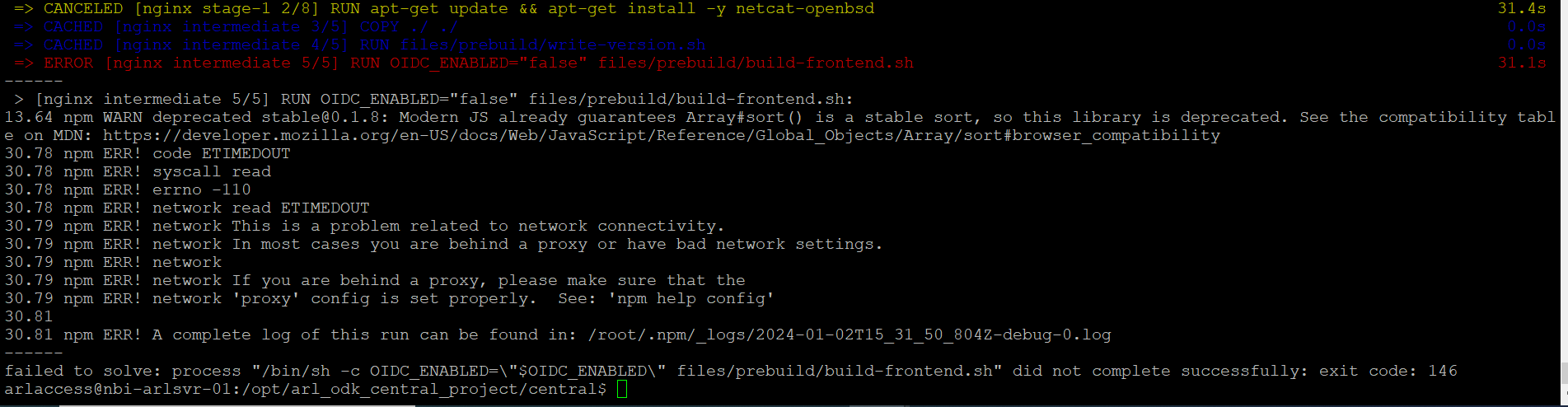Image resolution: width=1568 pixels, height=407 pixels.
Task: Click the 'errno -110' error line
Action: point(128,189)
